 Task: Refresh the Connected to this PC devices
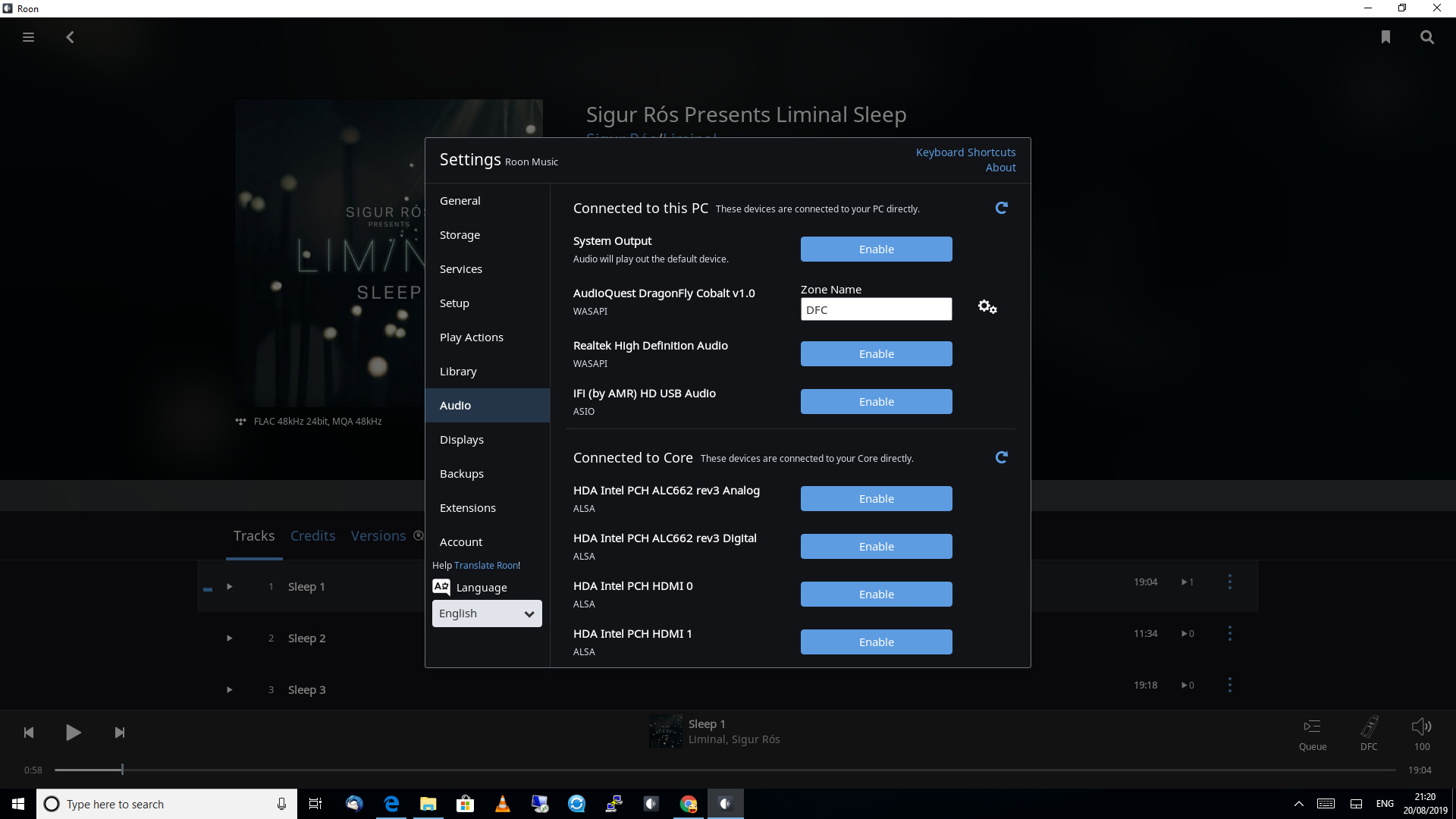pyautogui.click(x=1001, y=208)
